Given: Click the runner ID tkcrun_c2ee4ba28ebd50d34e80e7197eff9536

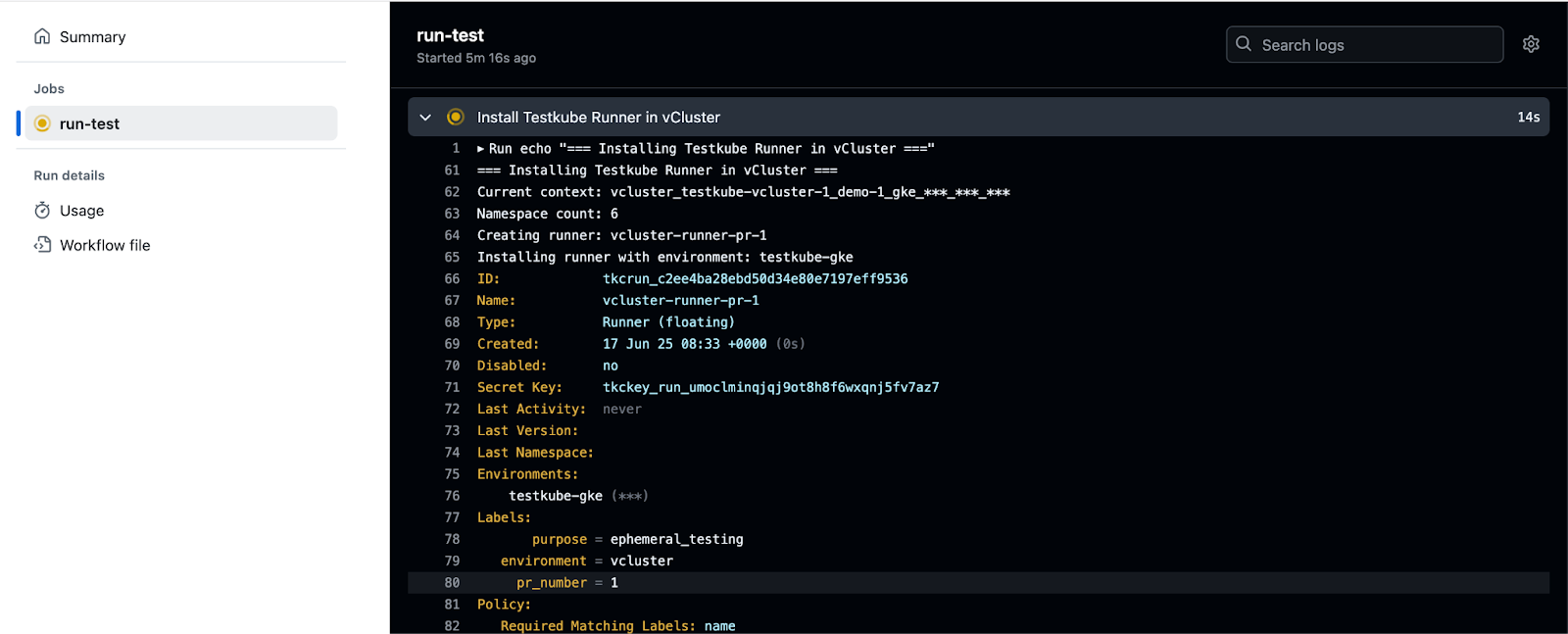Looking at the screenshot, I should [756, 279].
